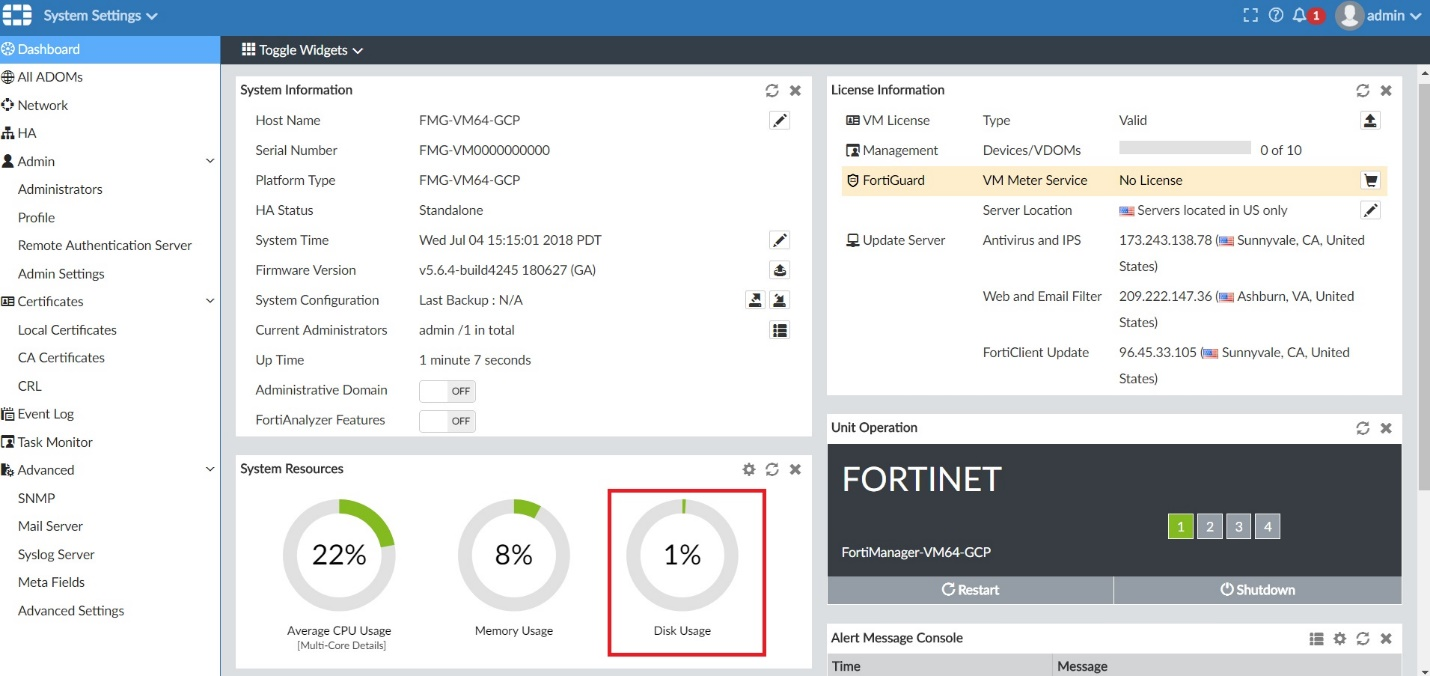Toggle the Administrative Domain switch

[x=447, y=391]
